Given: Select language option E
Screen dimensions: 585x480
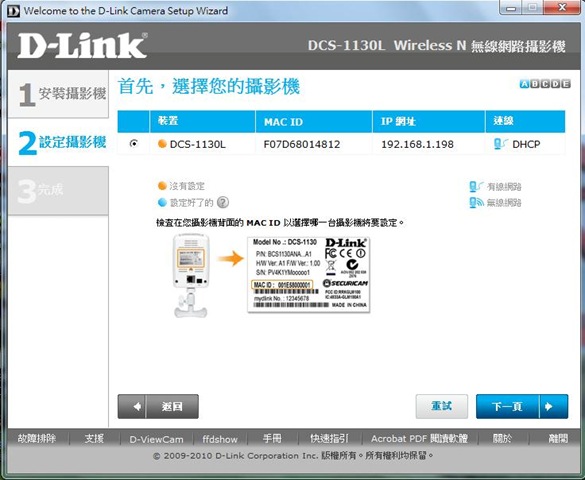Looking at the screenshot, I should 566,84.
